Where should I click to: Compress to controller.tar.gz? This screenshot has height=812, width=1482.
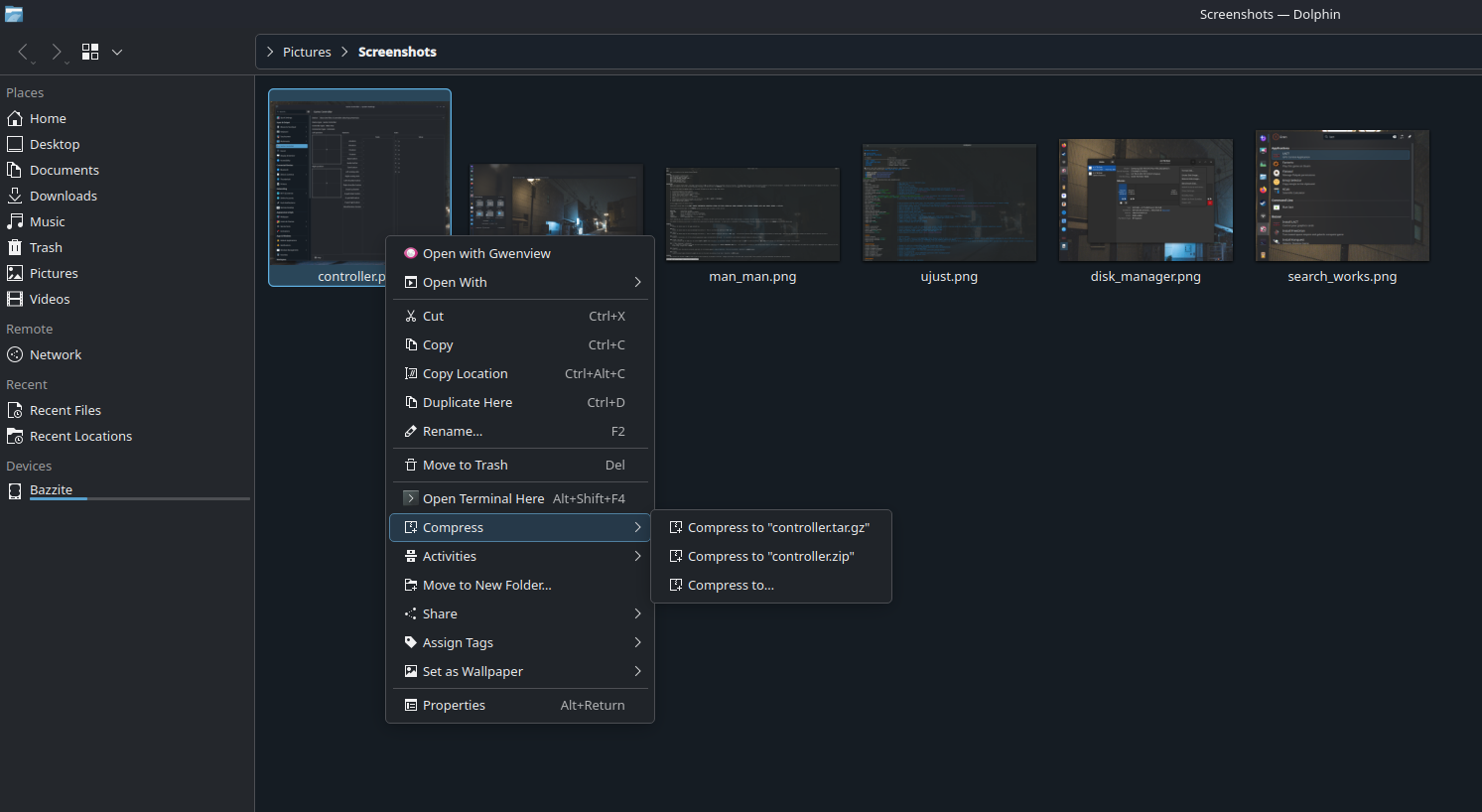pos(777,527)
